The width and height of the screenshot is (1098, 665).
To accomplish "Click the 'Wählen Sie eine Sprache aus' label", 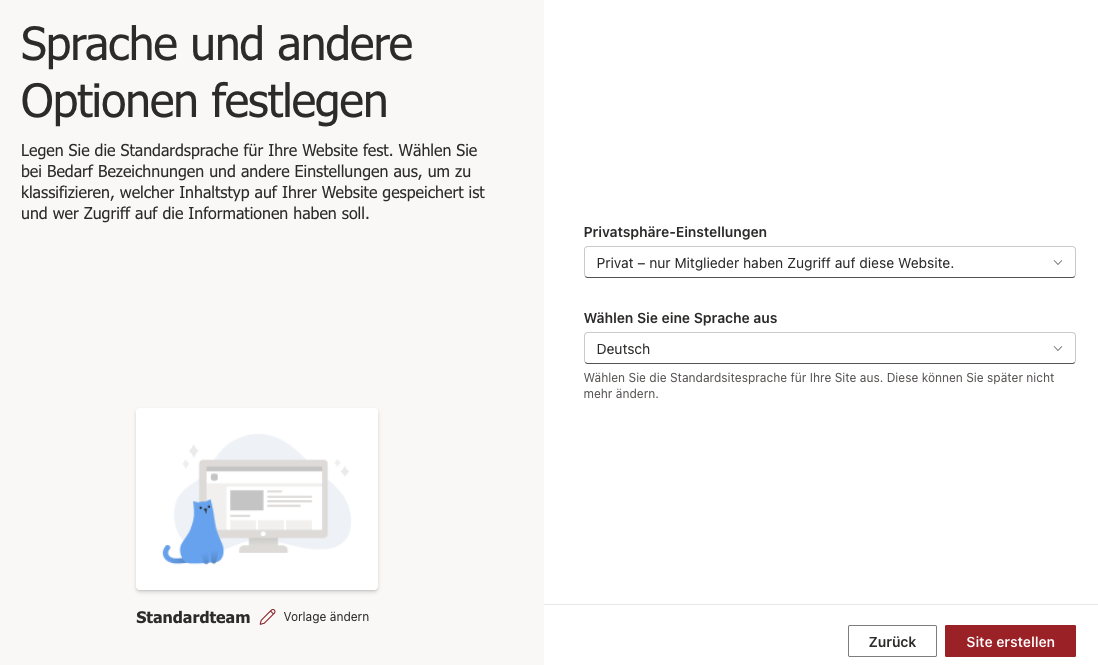I will (680, 318).
